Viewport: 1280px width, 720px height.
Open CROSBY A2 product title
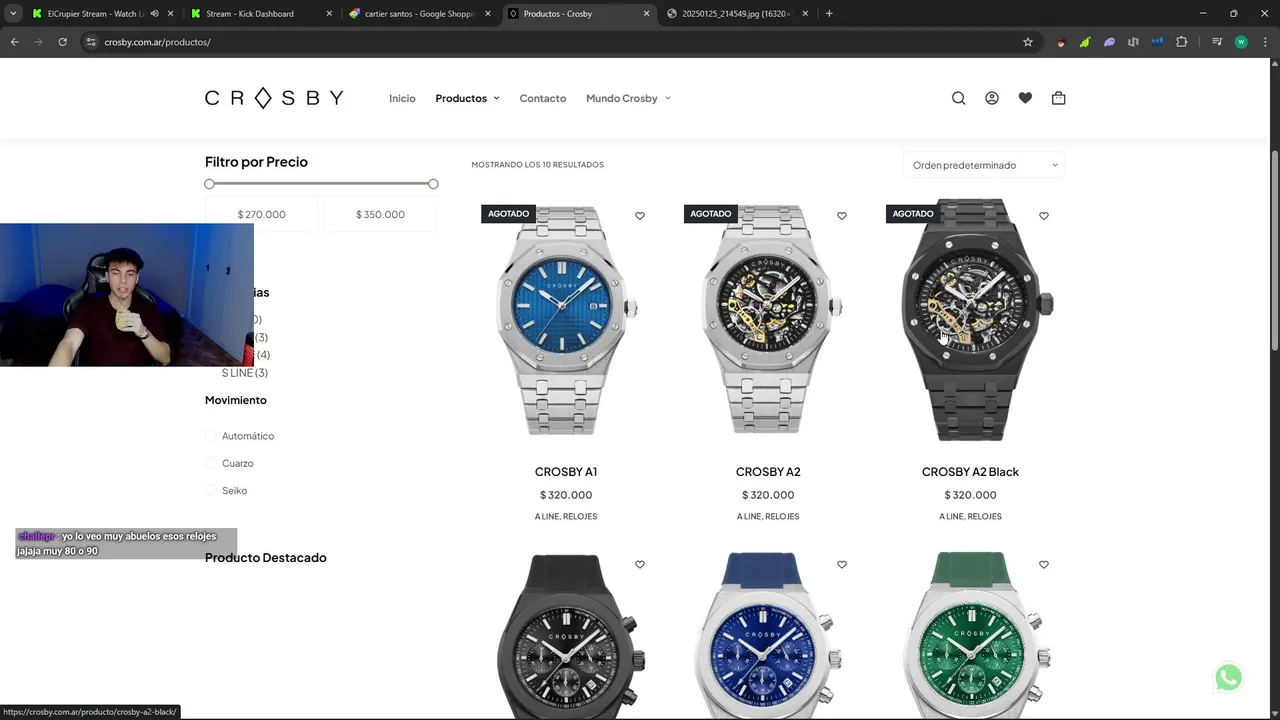[x=768, y=472]
